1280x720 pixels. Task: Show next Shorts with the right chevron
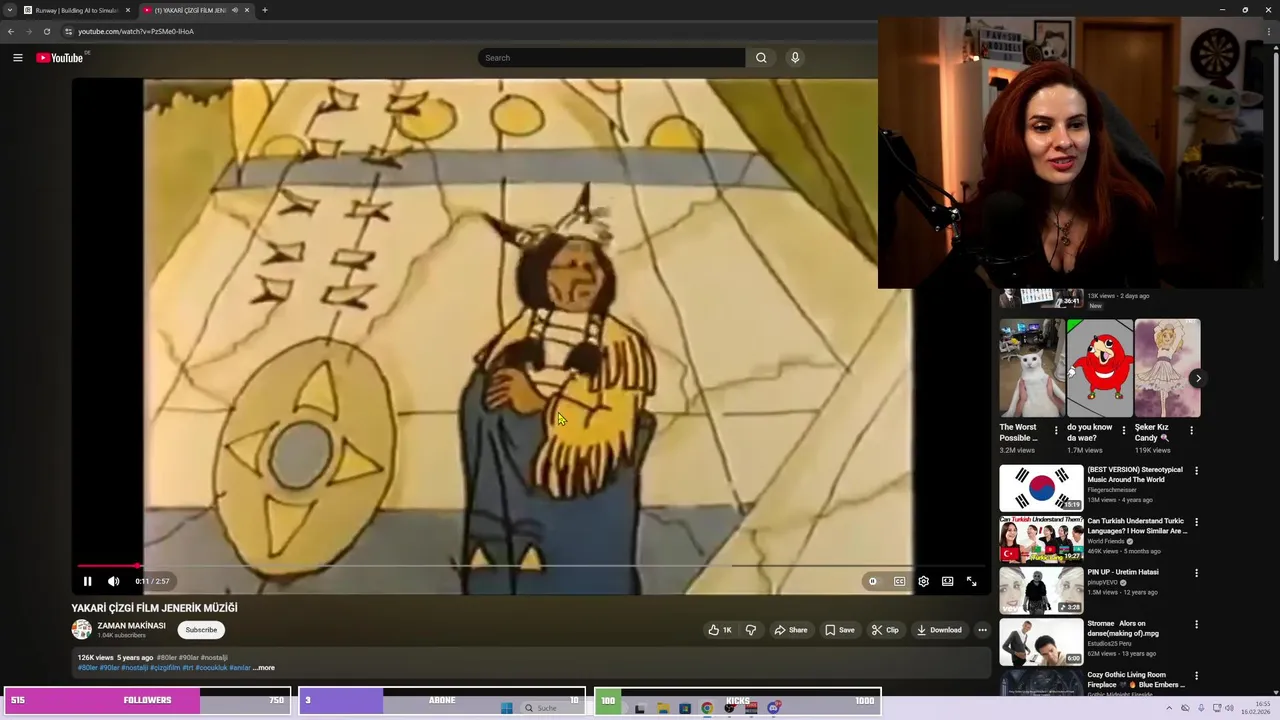coord(1197,378)
